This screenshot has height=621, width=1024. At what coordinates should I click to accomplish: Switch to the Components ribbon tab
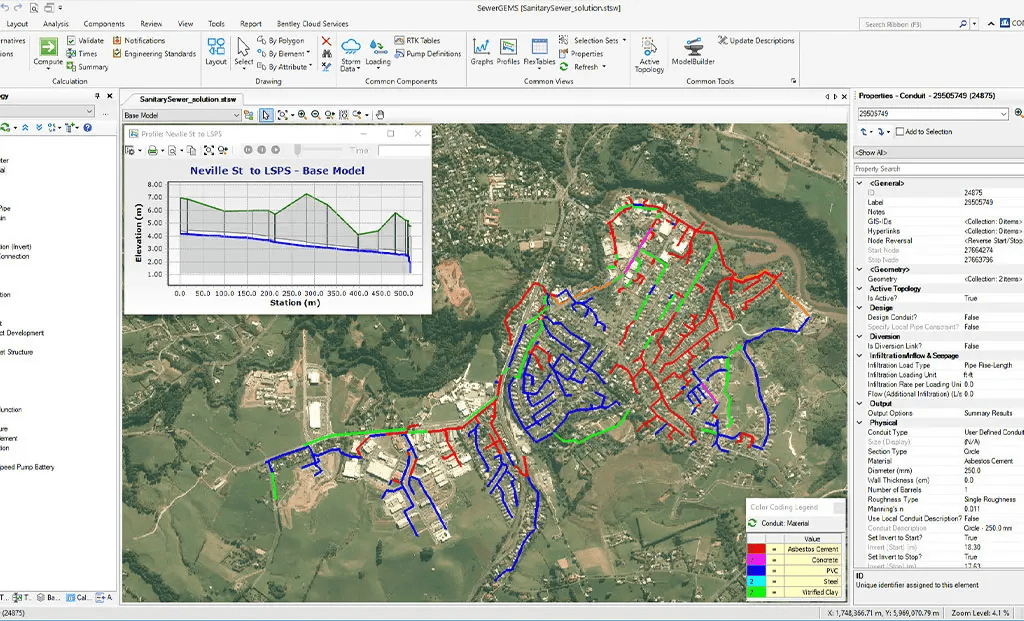point(104,23)
